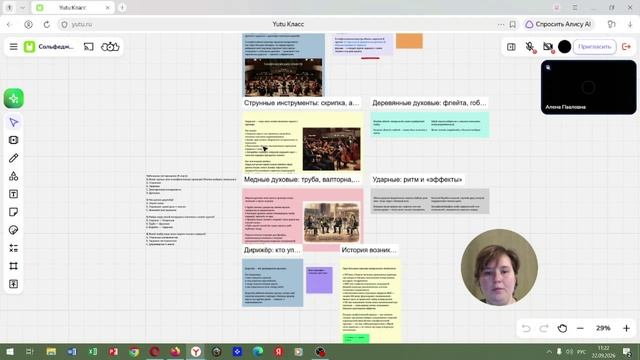Select heading Медные духовые: труба, валторна
The width and height of the screenshot is (640, 360).
coord(302,179)
